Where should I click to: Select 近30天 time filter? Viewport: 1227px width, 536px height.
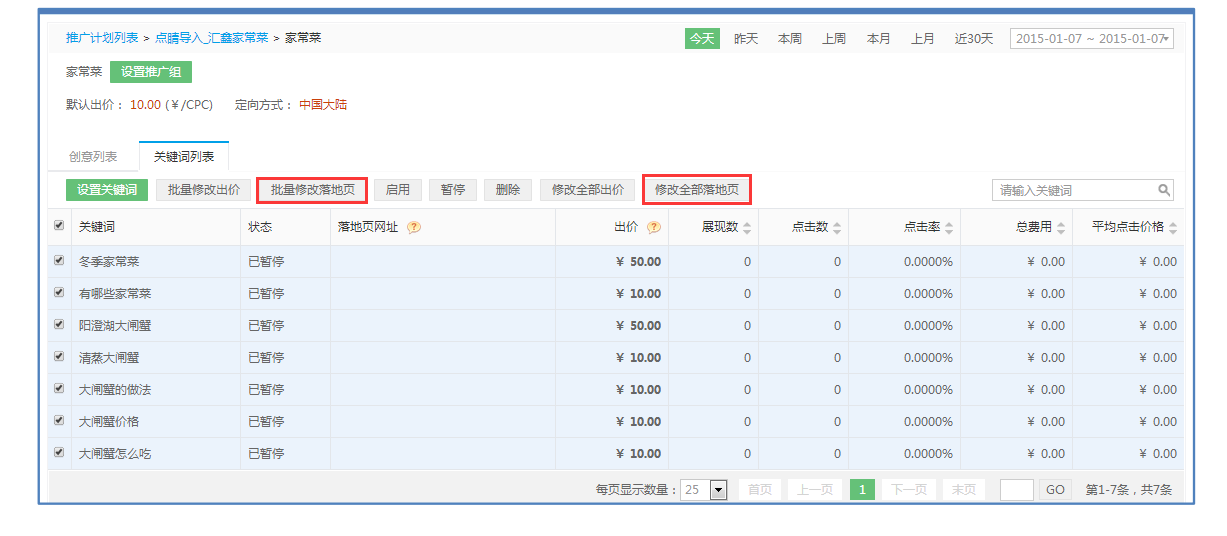click(x=974, y=39)
